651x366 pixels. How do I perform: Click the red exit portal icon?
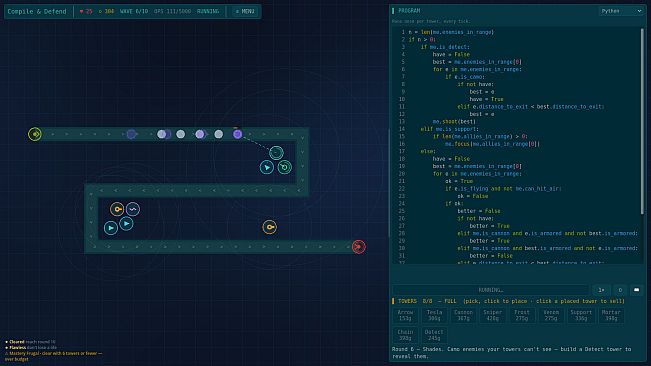(359, 246)
